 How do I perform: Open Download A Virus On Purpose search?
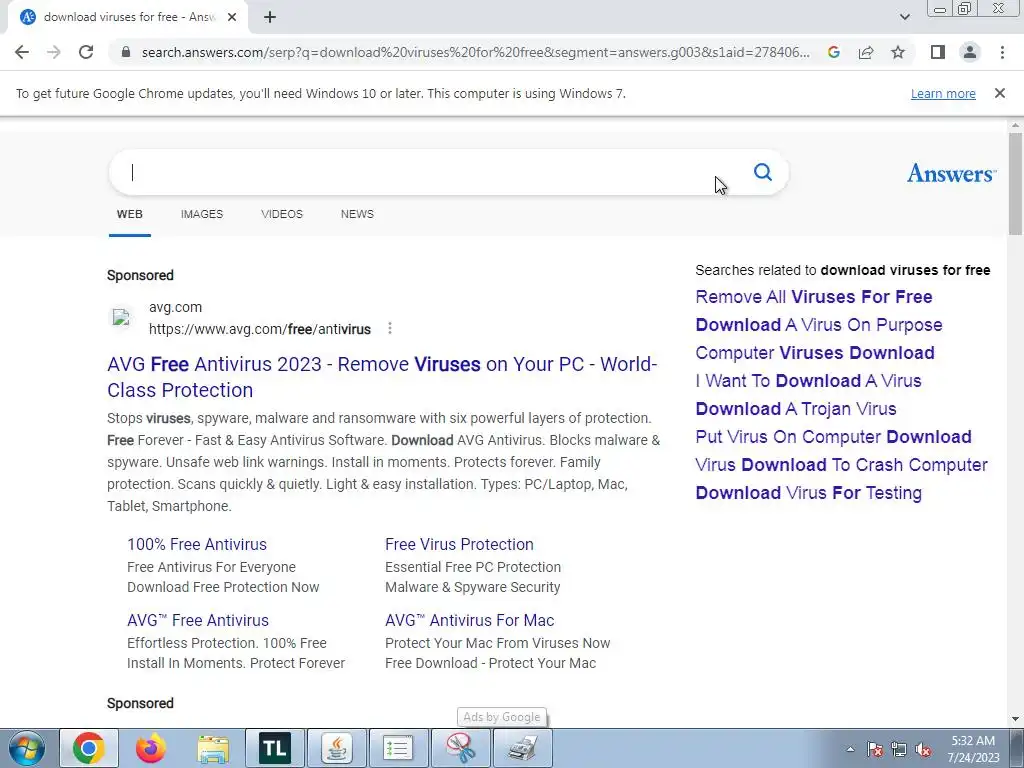819,325
